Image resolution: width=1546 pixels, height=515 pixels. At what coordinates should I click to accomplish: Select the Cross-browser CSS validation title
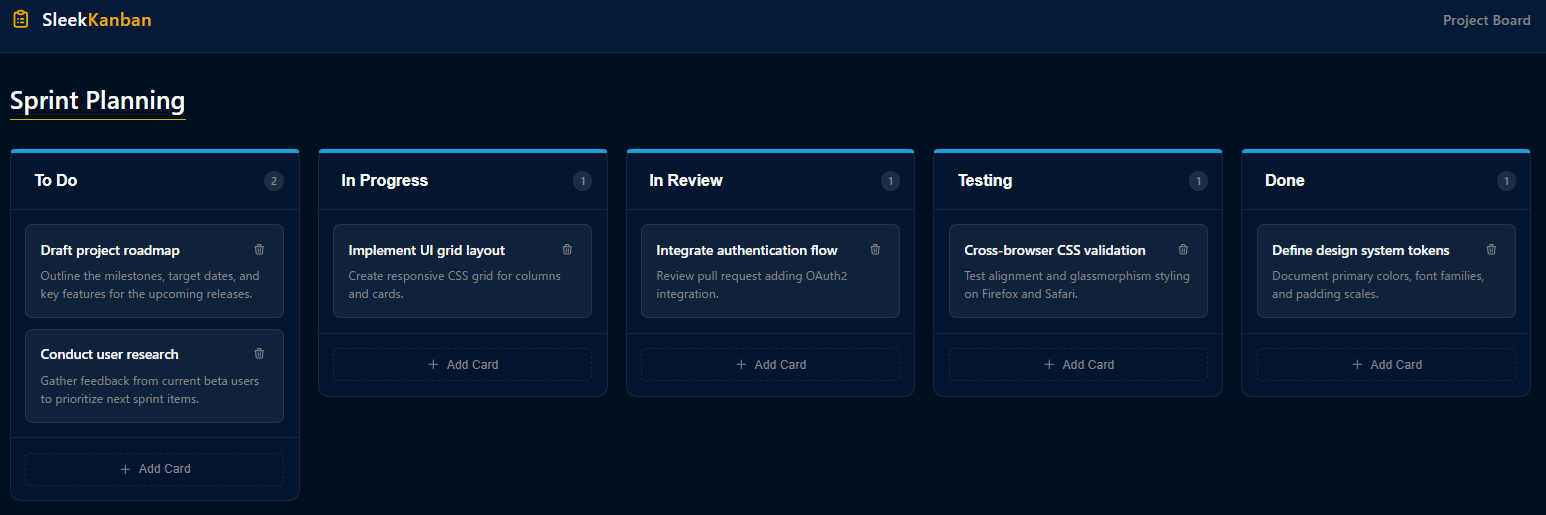pos(1055,250)
